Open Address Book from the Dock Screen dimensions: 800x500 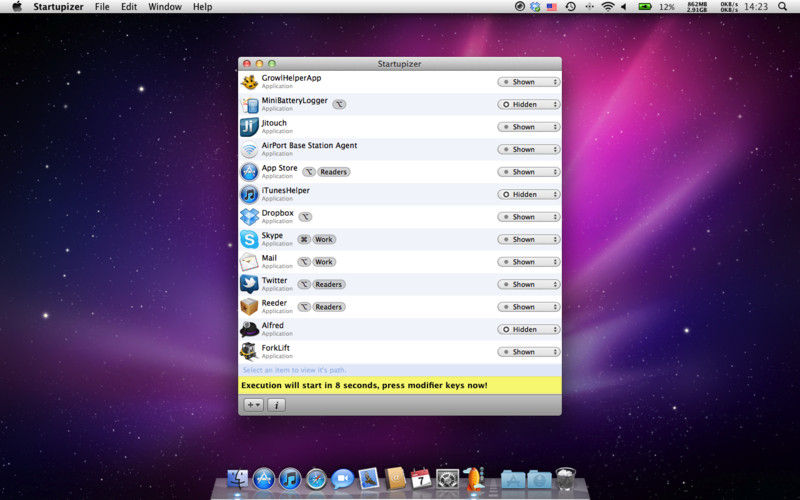395,479
